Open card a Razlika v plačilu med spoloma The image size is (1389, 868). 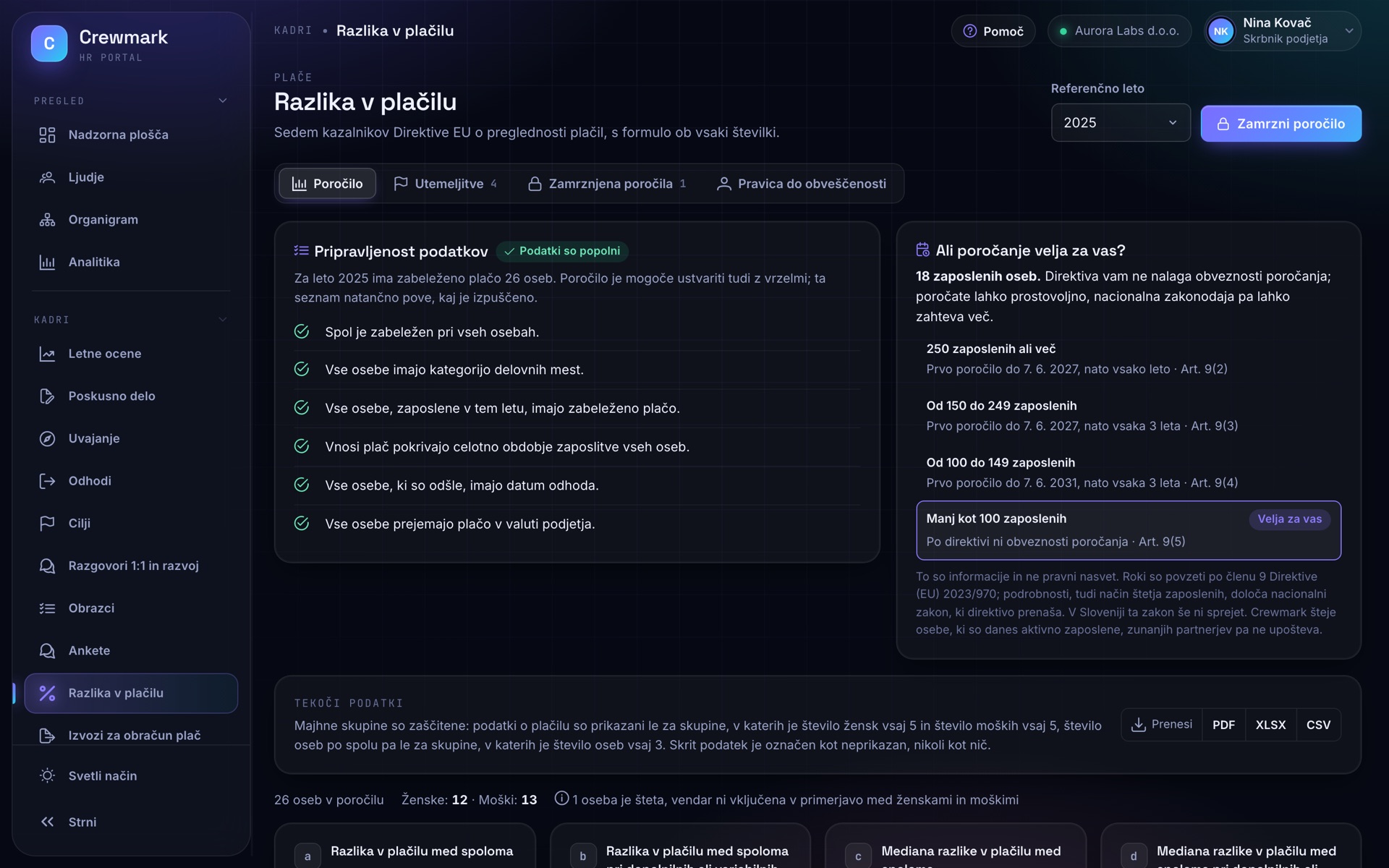tap(405, 846)
